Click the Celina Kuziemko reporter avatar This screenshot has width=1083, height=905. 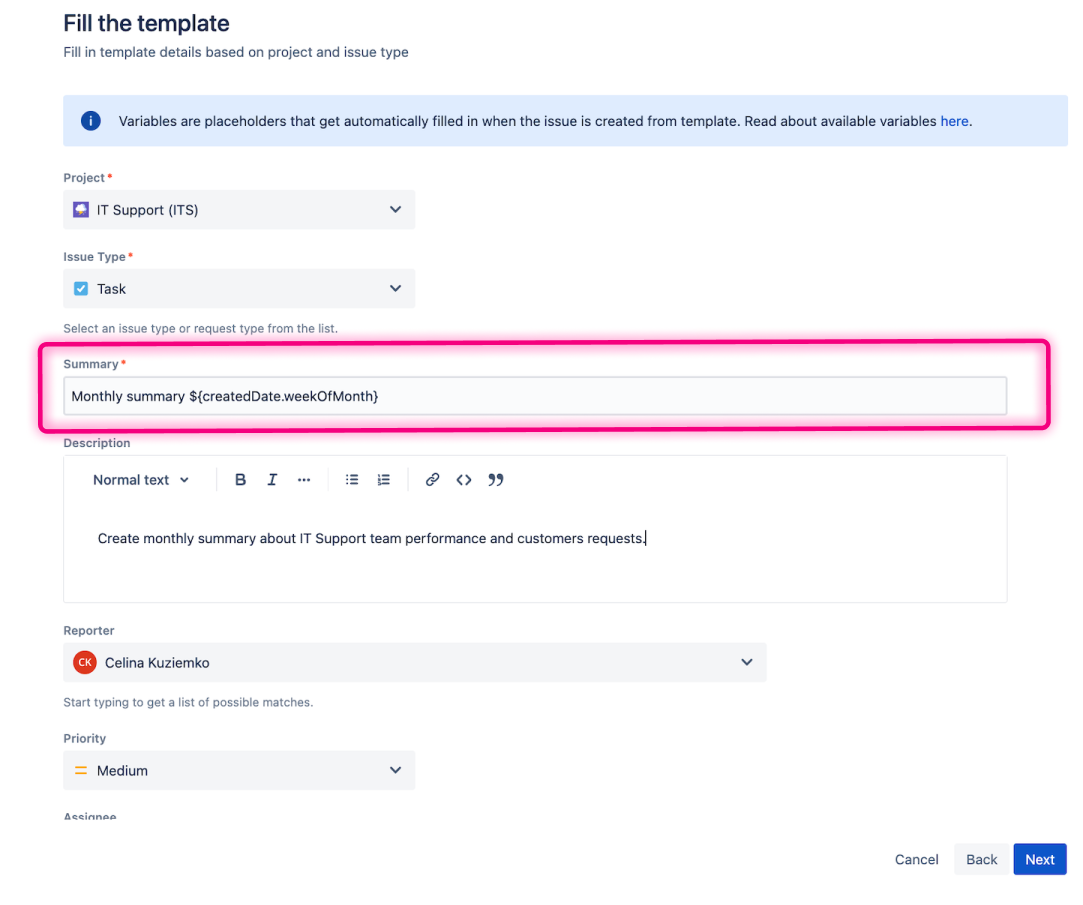[85, 662]
